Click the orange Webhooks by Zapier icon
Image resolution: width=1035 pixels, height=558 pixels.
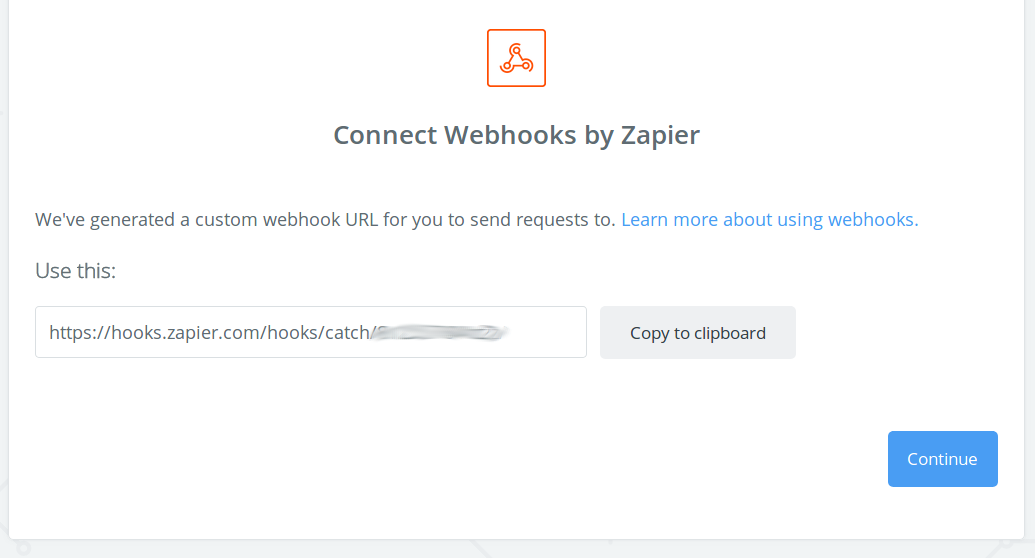tap(516, 58)
